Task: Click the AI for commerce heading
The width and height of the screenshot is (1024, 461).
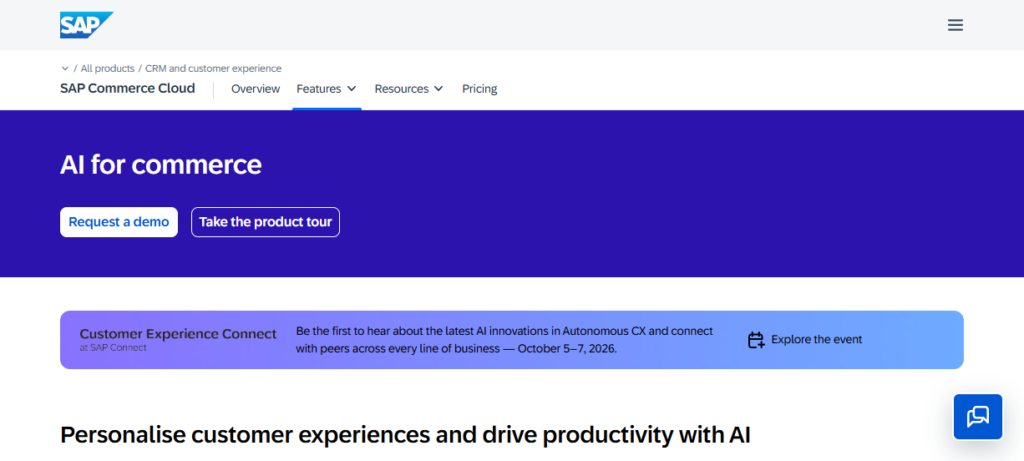Action: 161,165
